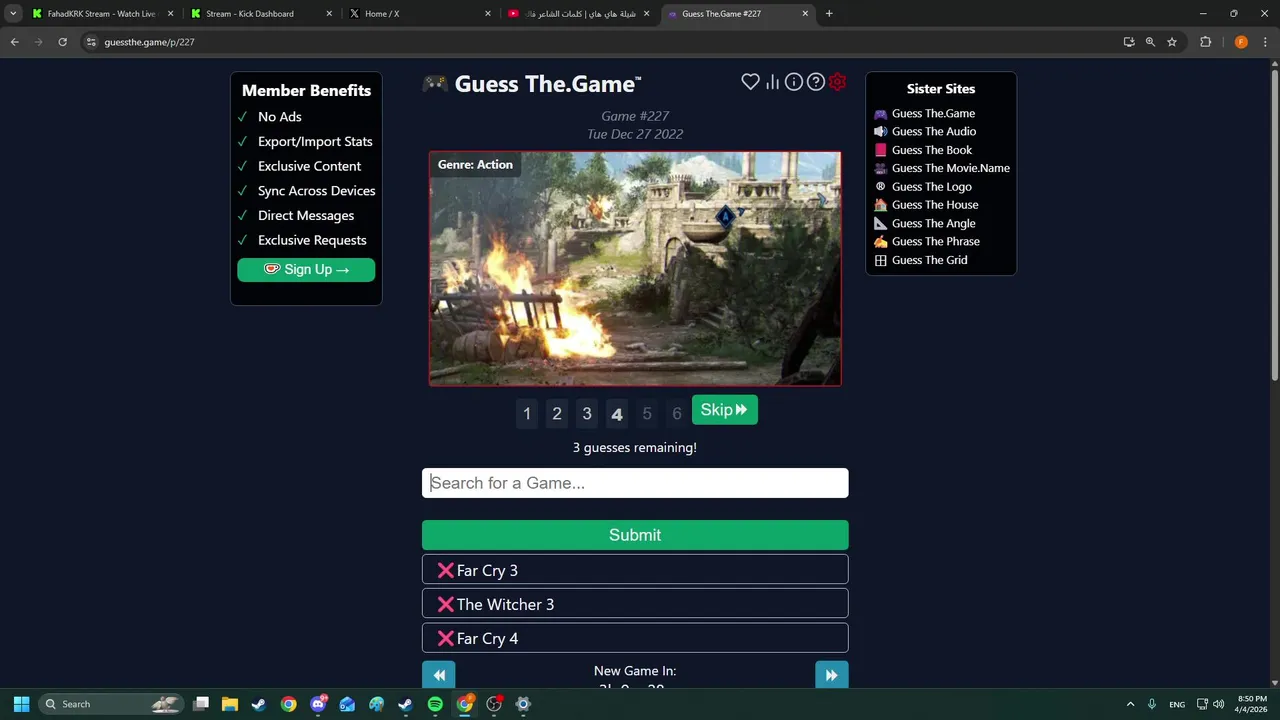Bookmark this page with the star icon

(1172, 42)
